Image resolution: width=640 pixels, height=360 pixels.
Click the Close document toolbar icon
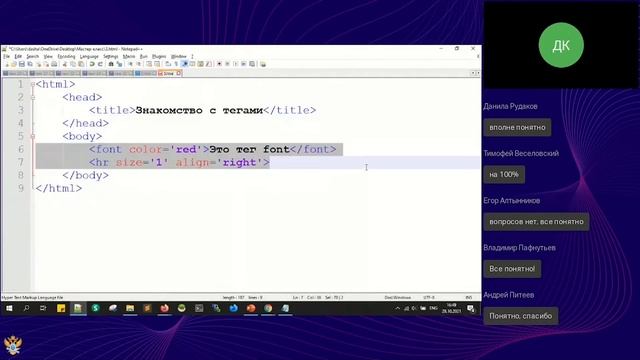point(38,64)
